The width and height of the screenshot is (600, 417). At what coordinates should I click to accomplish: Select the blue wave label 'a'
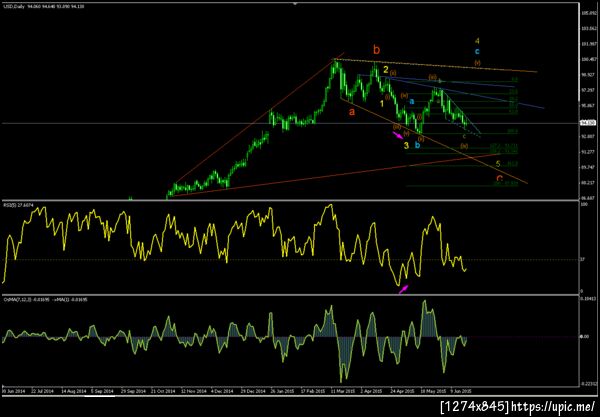click(412, 102)
